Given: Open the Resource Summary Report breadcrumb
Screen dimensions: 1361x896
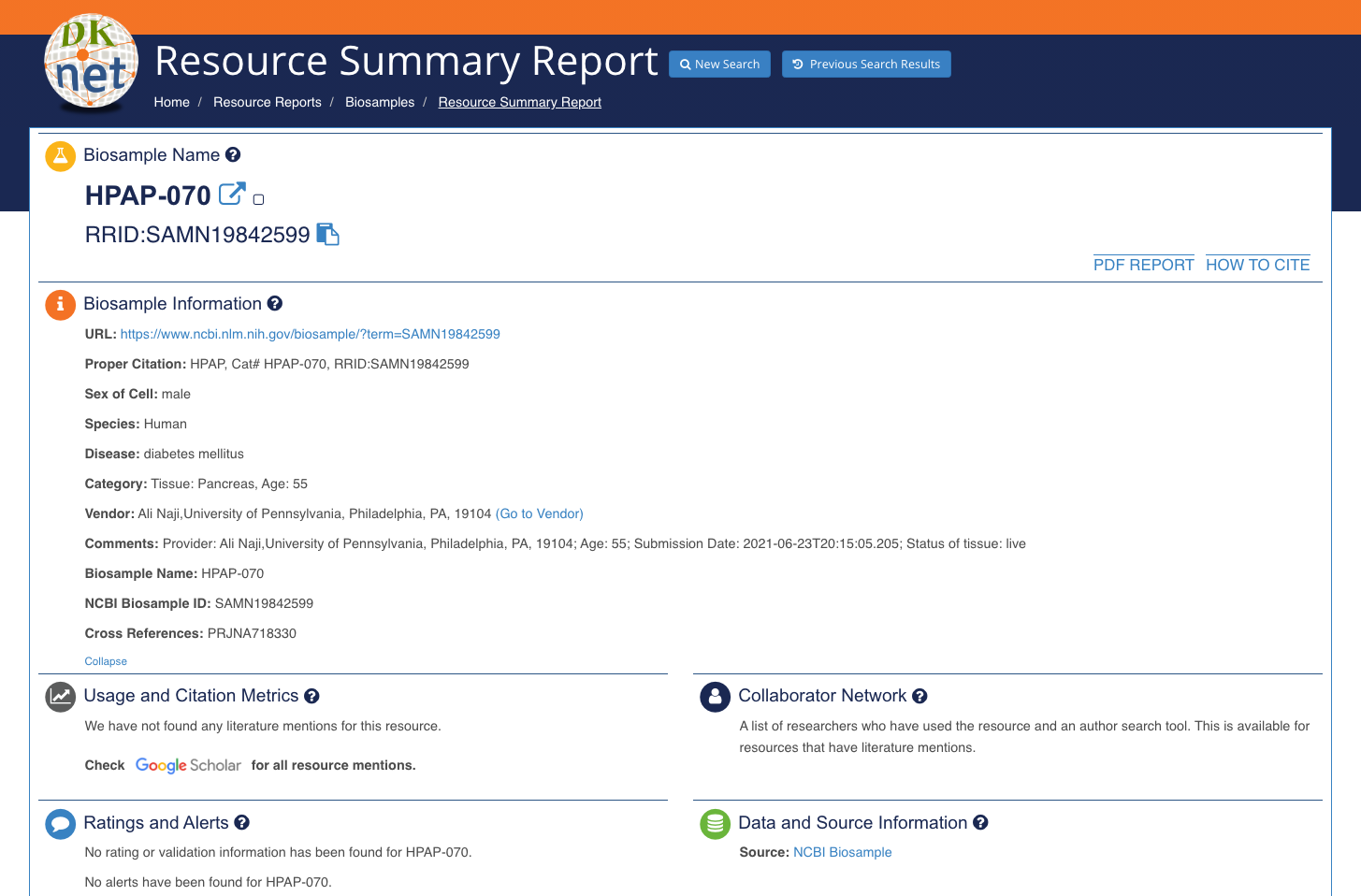Looking at the screenshot, I should [520, 102].
